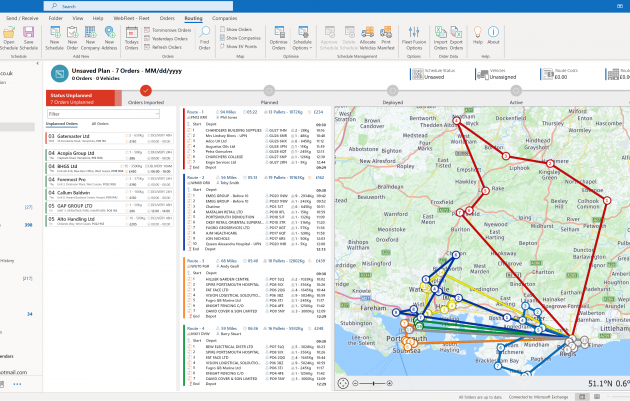Click the Print Manifest icon
Image resolution: width=630 pixels, height=401 pixels.
tap(384, 36)
